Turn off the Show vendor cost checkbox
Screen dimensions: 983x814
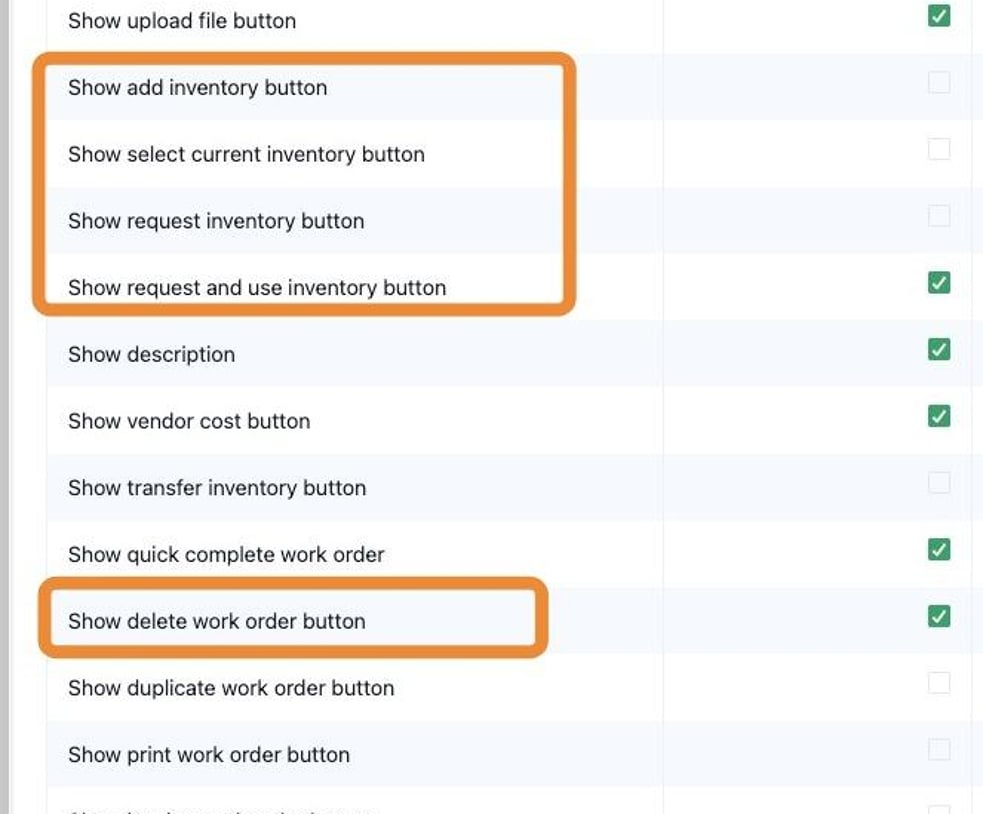point(938,416)
